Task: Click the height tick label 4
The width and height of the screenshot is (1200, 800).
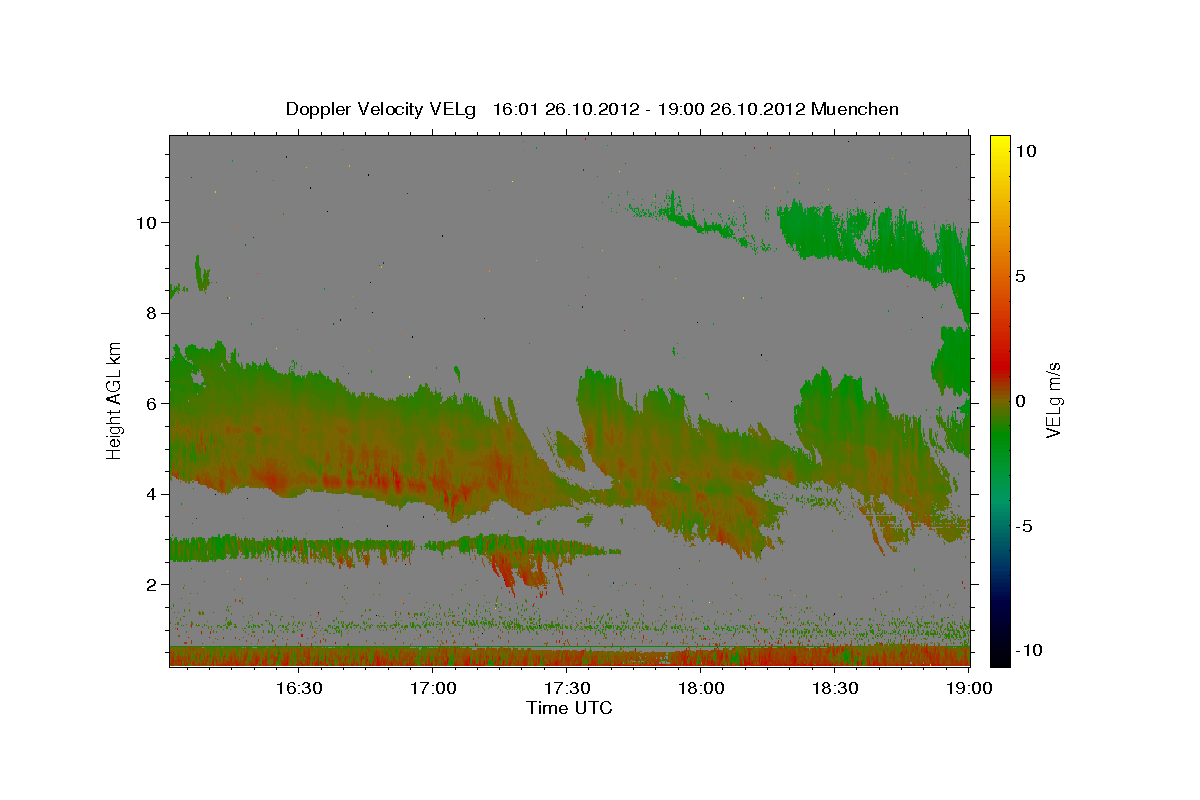Action: coord(151,494)
